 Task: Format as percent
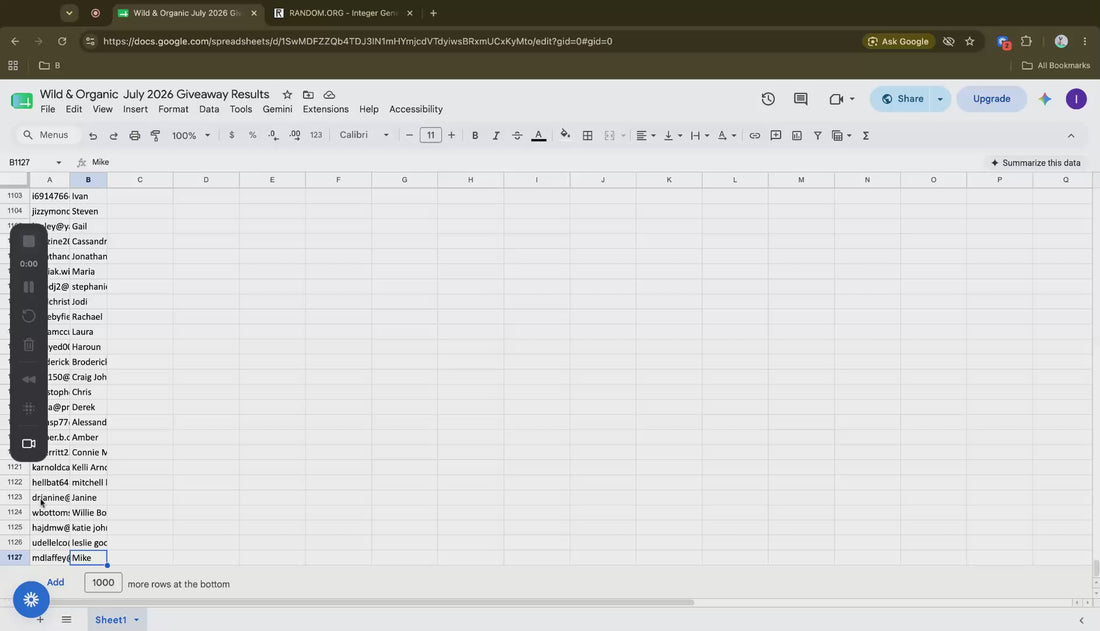[x=253, y=135]
